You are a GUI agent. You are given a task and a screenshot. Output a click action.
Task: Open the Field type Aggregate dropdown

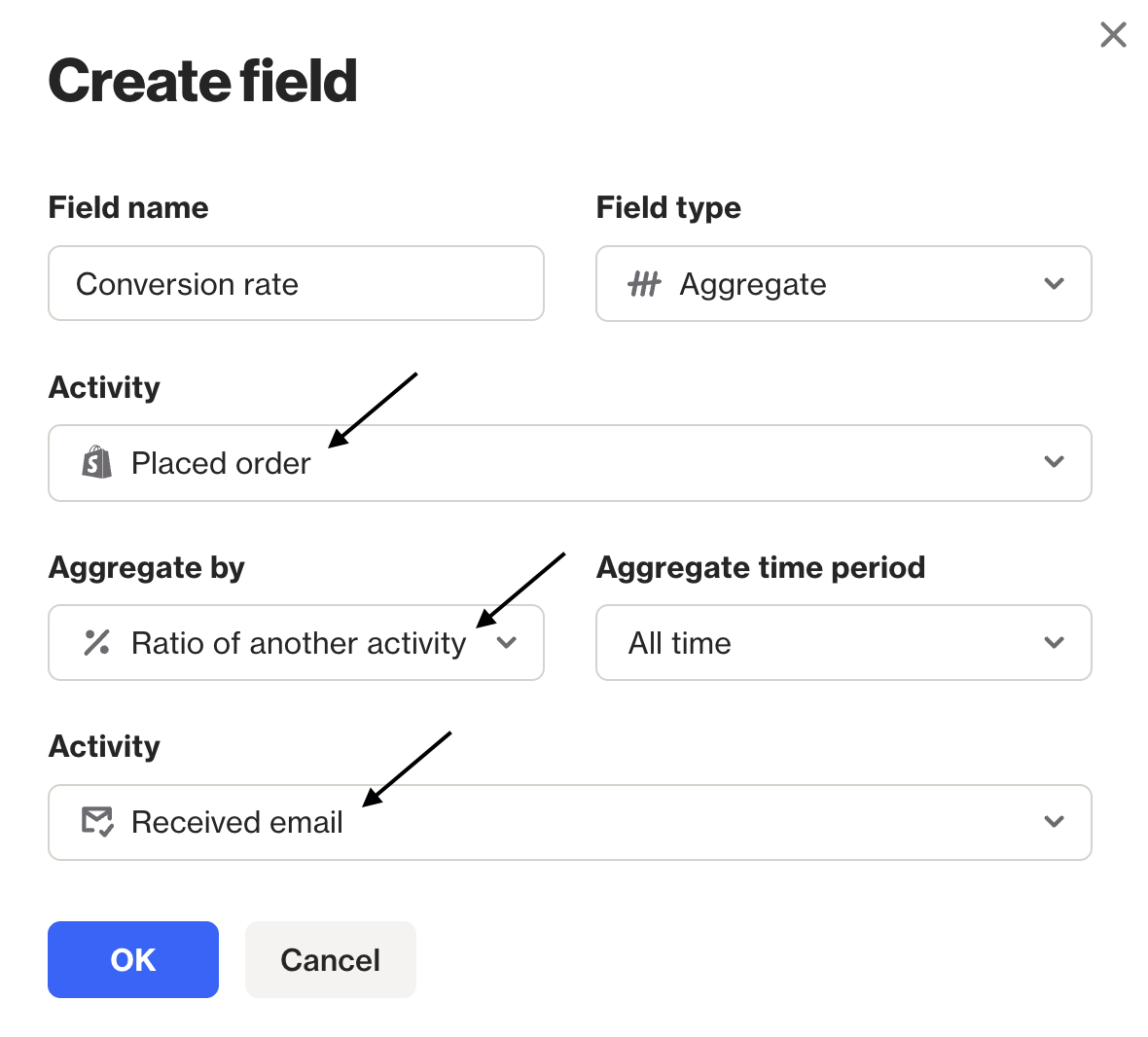point(843,283)
